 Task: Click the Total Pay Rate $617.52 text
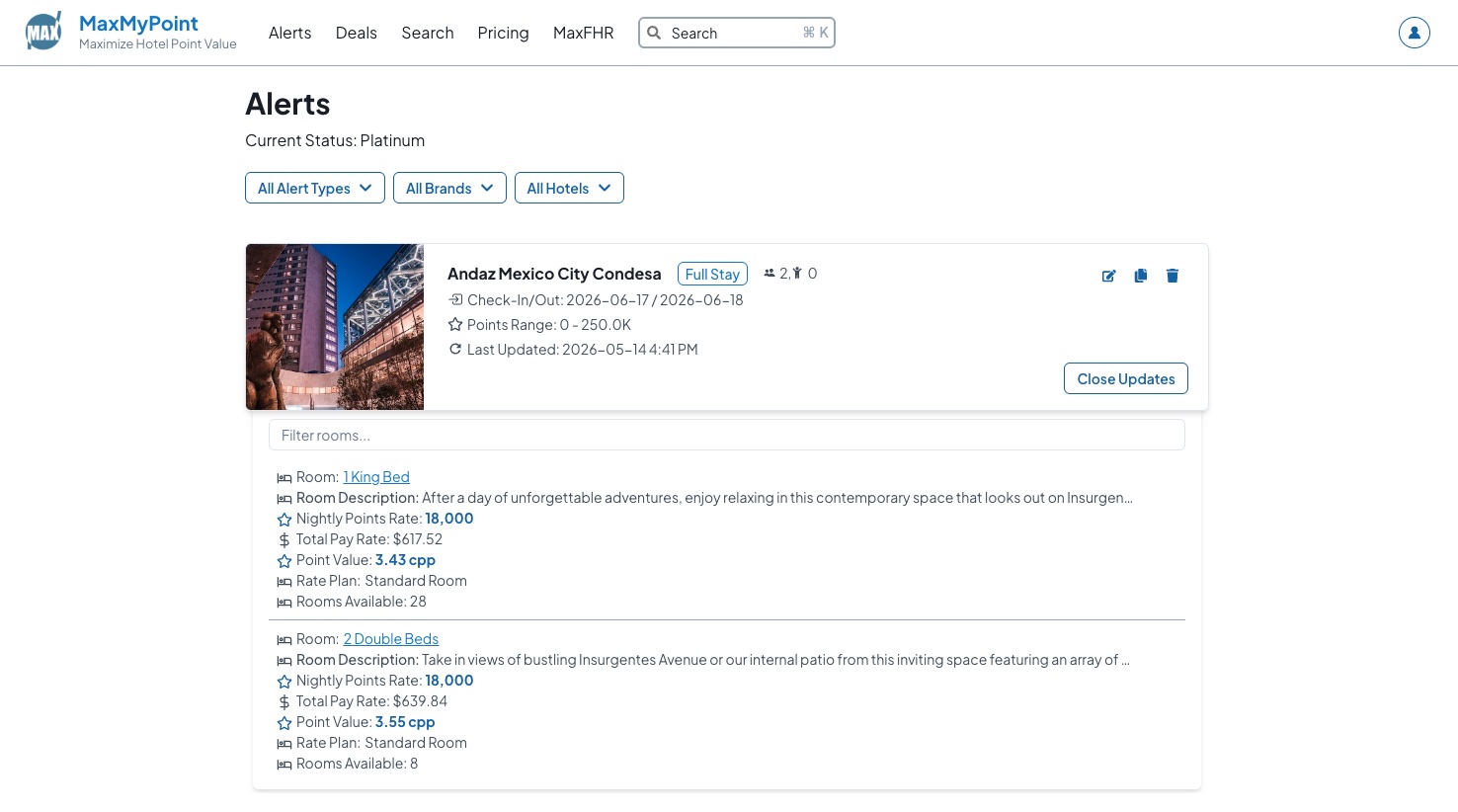(x=369, y=539)
